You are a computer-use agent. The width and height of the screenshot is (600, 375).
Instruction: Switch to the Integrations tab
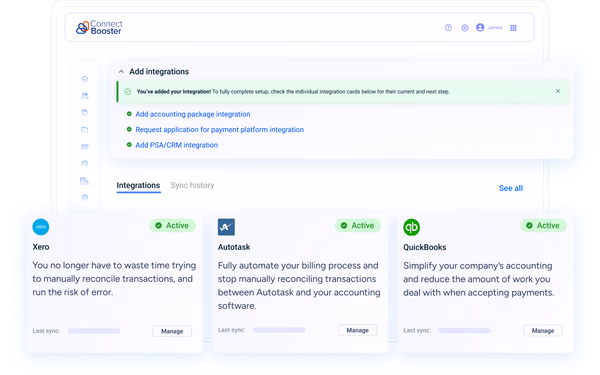(x=138, y=185)
